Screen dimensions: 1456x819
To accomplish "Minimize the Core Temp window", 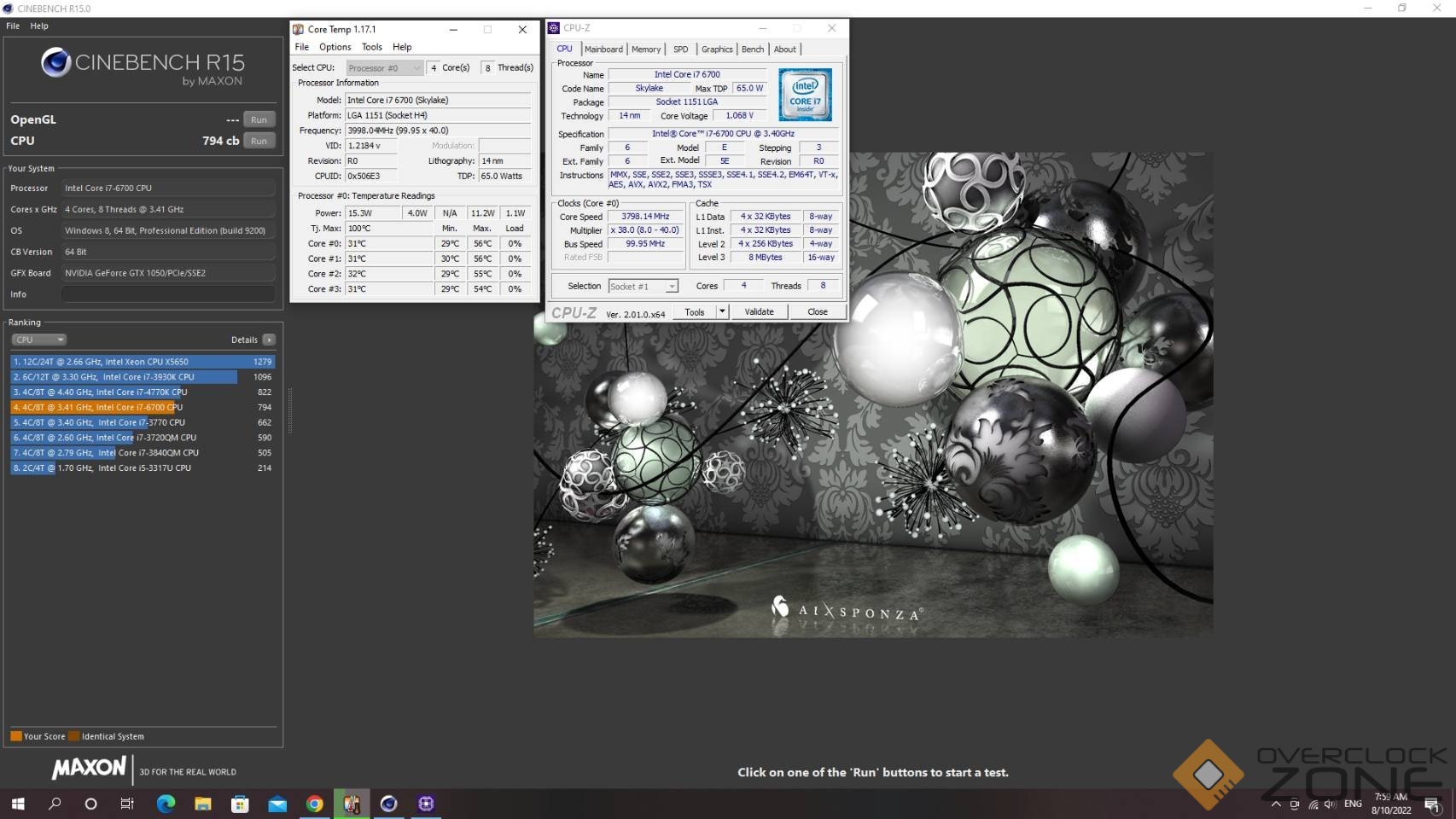I will point(453,29).
